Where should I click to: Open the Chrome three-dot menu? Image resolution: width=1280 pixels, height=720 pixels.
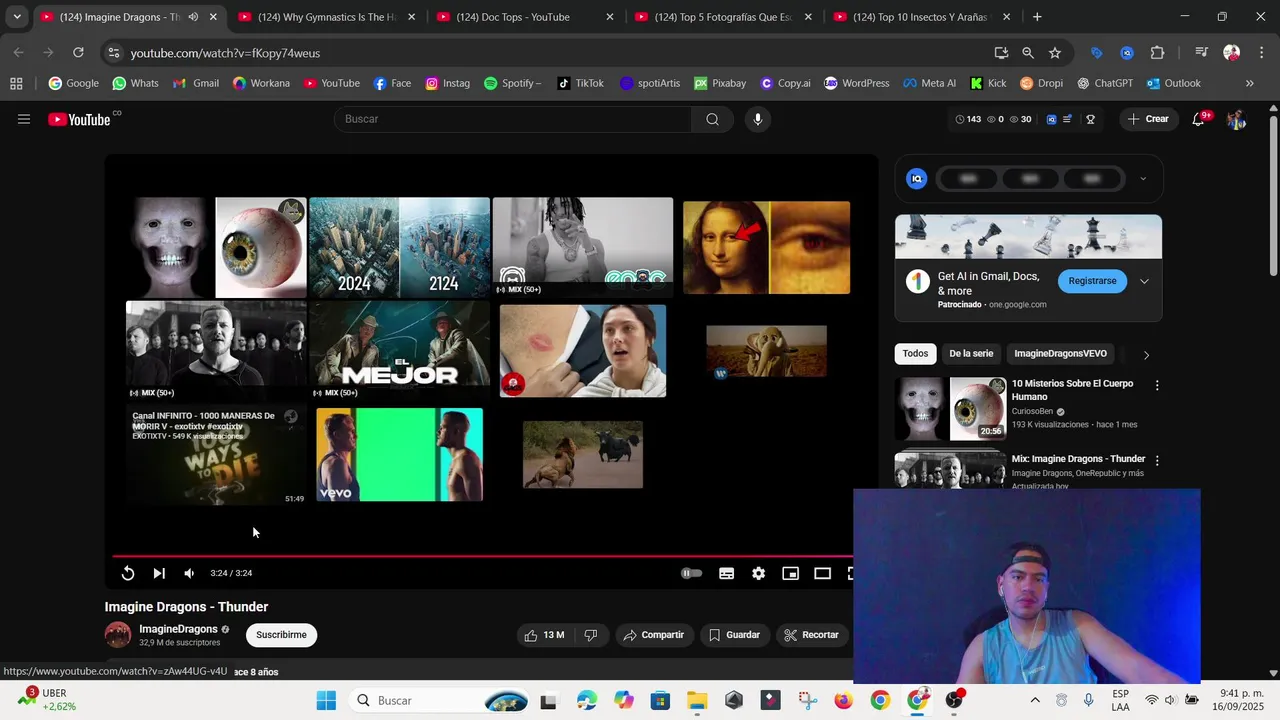pyautogui.click(x=1260, y=53)
